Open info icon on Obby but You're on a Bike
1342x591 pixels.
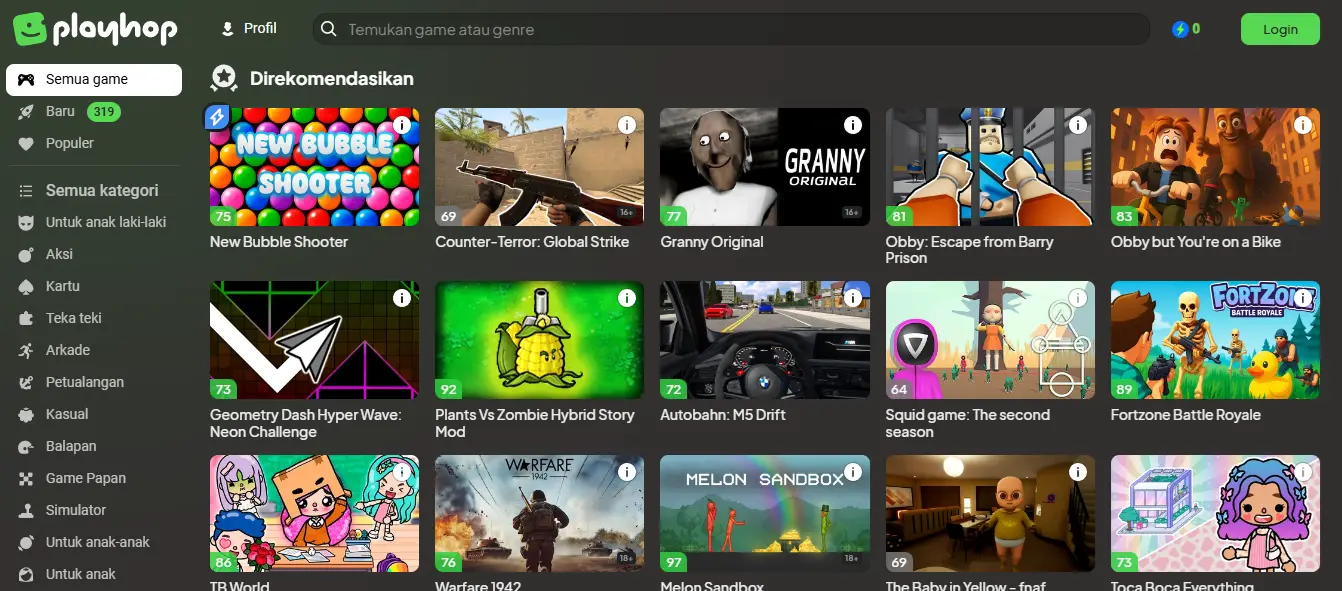point(1303,125)
